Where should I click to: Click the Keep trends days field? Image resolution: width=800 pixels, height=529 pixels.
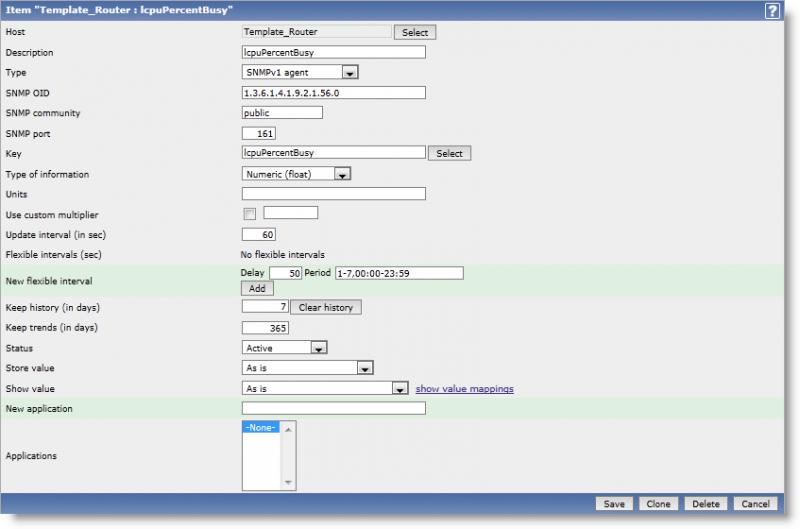(x=265, y=328)
